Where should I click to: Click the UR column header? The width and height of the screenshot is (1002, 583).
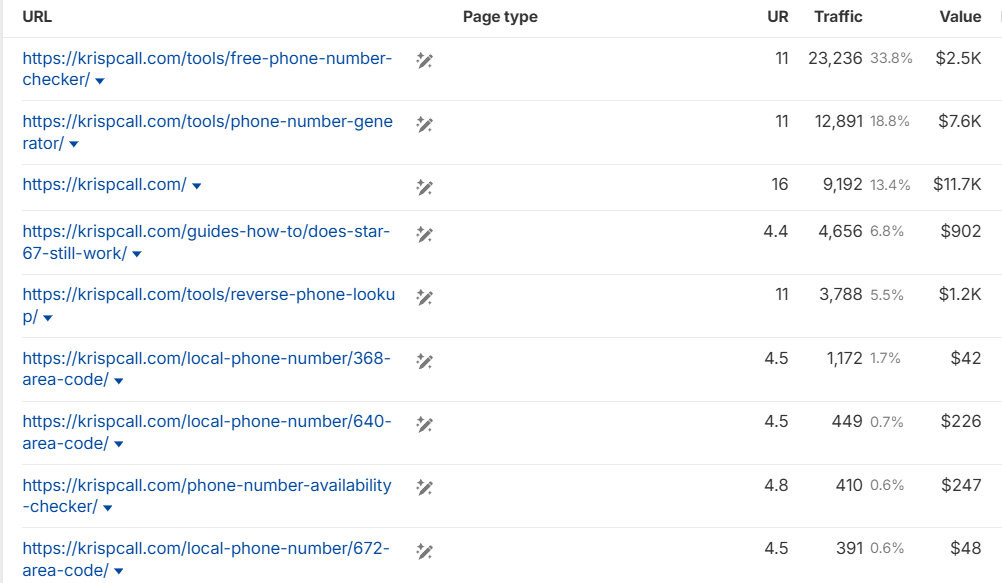coord(777,17)
